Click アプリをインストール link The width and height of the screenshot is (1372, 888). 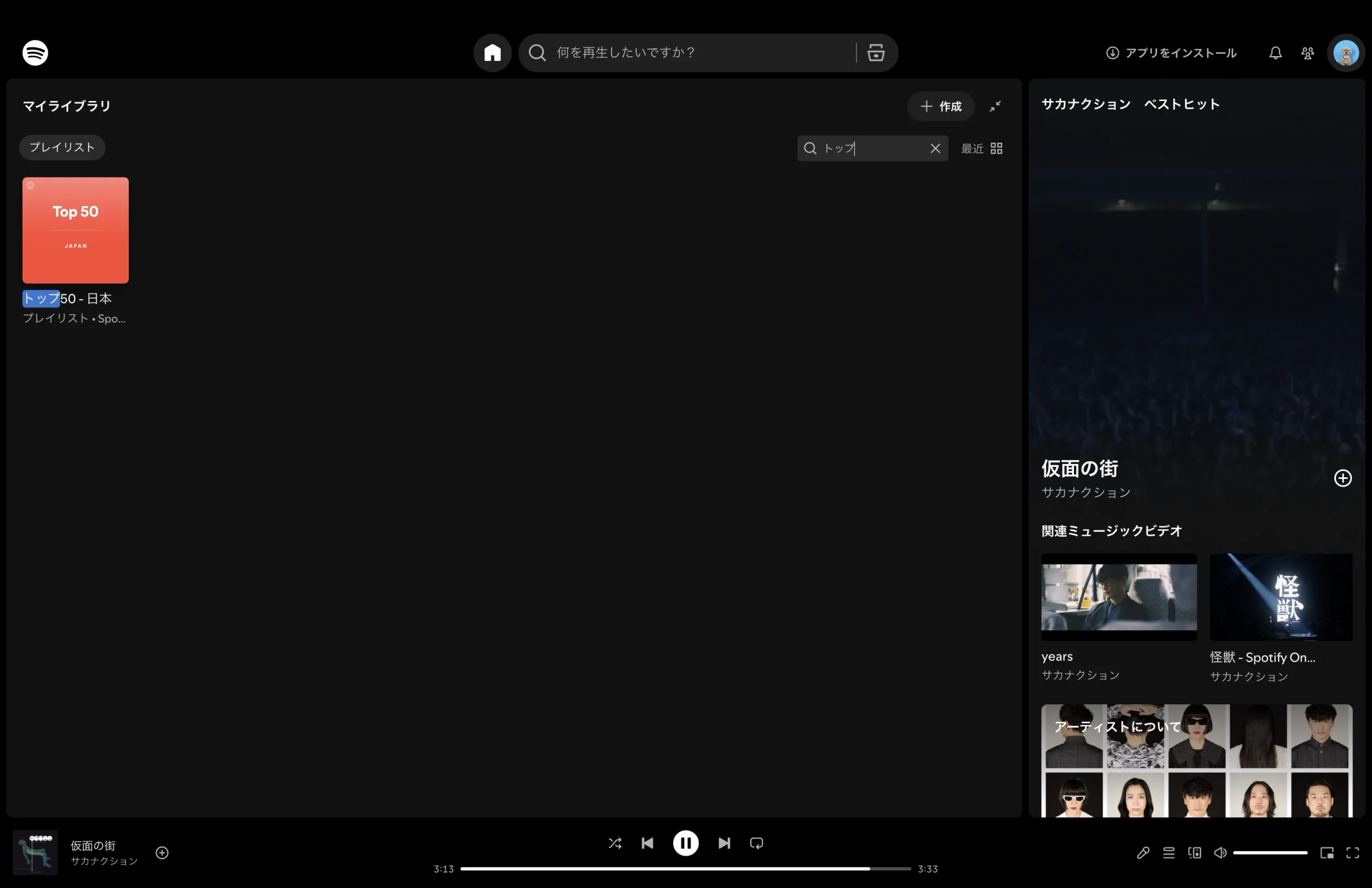pyautogui.click(x=1171, y=53)
